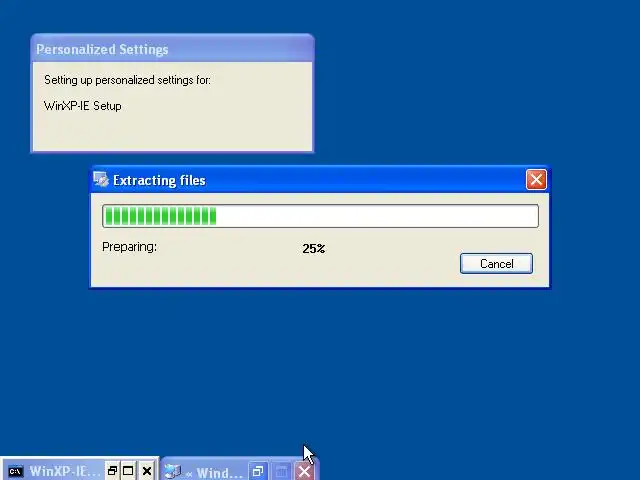Close the Extracting files dialog
Screen dimensions: 640x480
point(536,180)
